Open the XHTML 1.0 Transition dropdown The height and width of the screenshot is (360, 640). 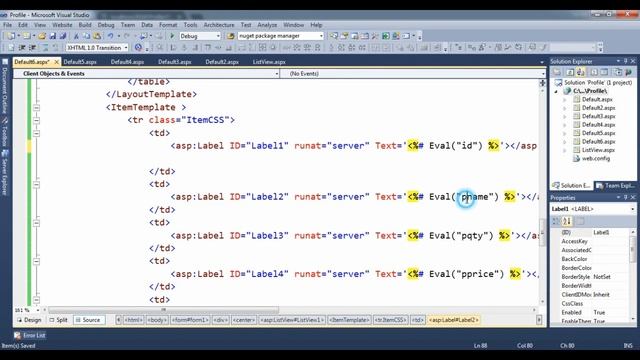126,48
